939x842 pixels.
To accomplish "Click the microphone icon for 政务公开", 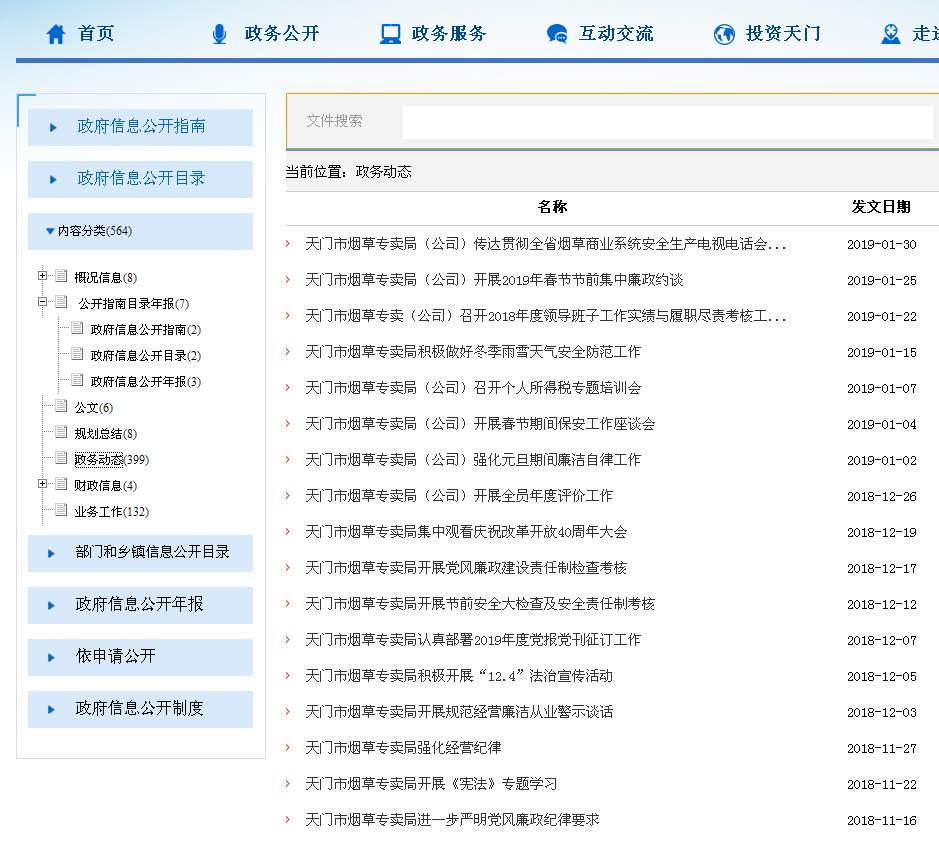I will 219,34.
